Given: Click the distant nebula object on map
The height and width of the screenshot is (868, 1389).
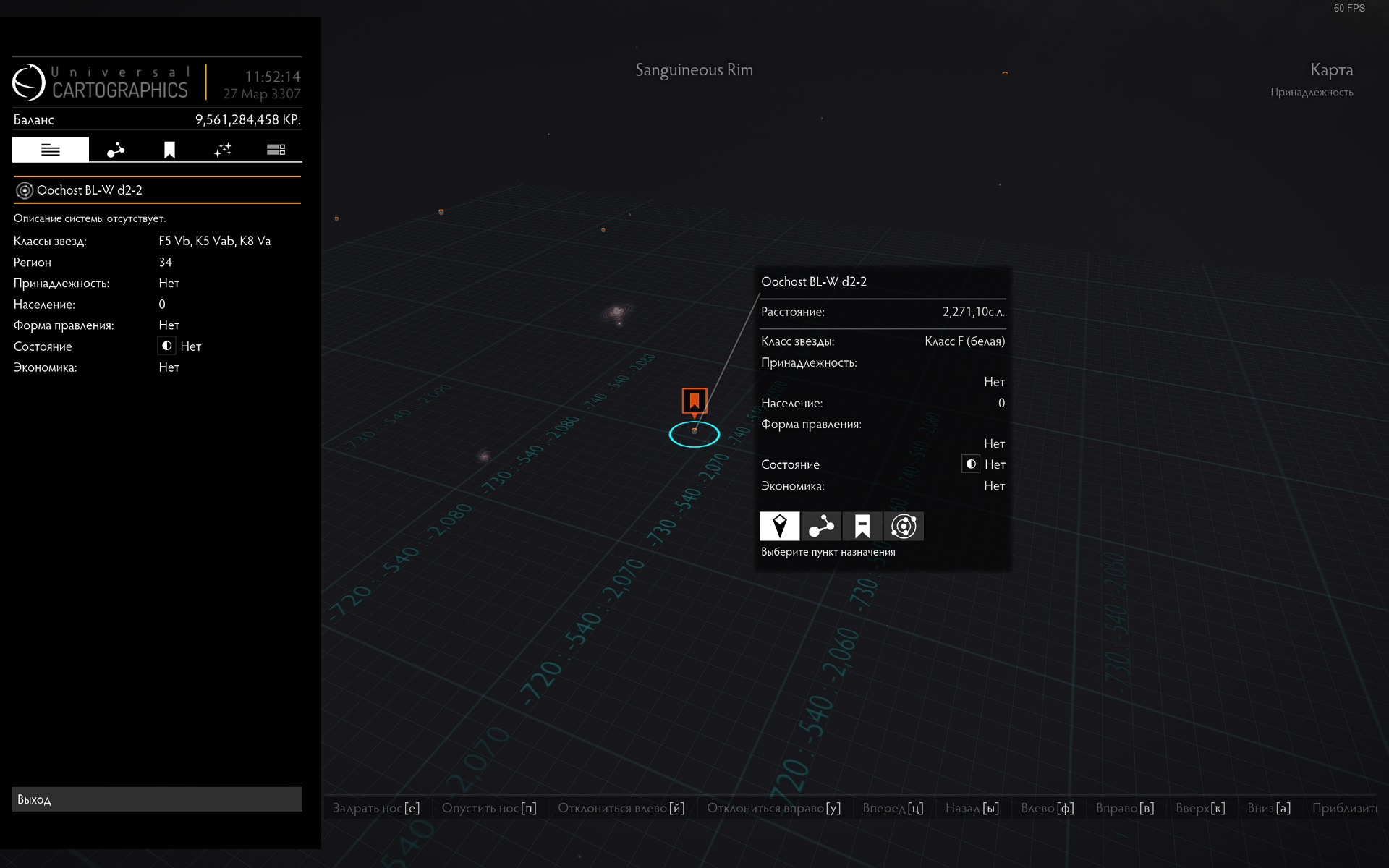Looking at the screenshot, I should [x=617, y=312].
